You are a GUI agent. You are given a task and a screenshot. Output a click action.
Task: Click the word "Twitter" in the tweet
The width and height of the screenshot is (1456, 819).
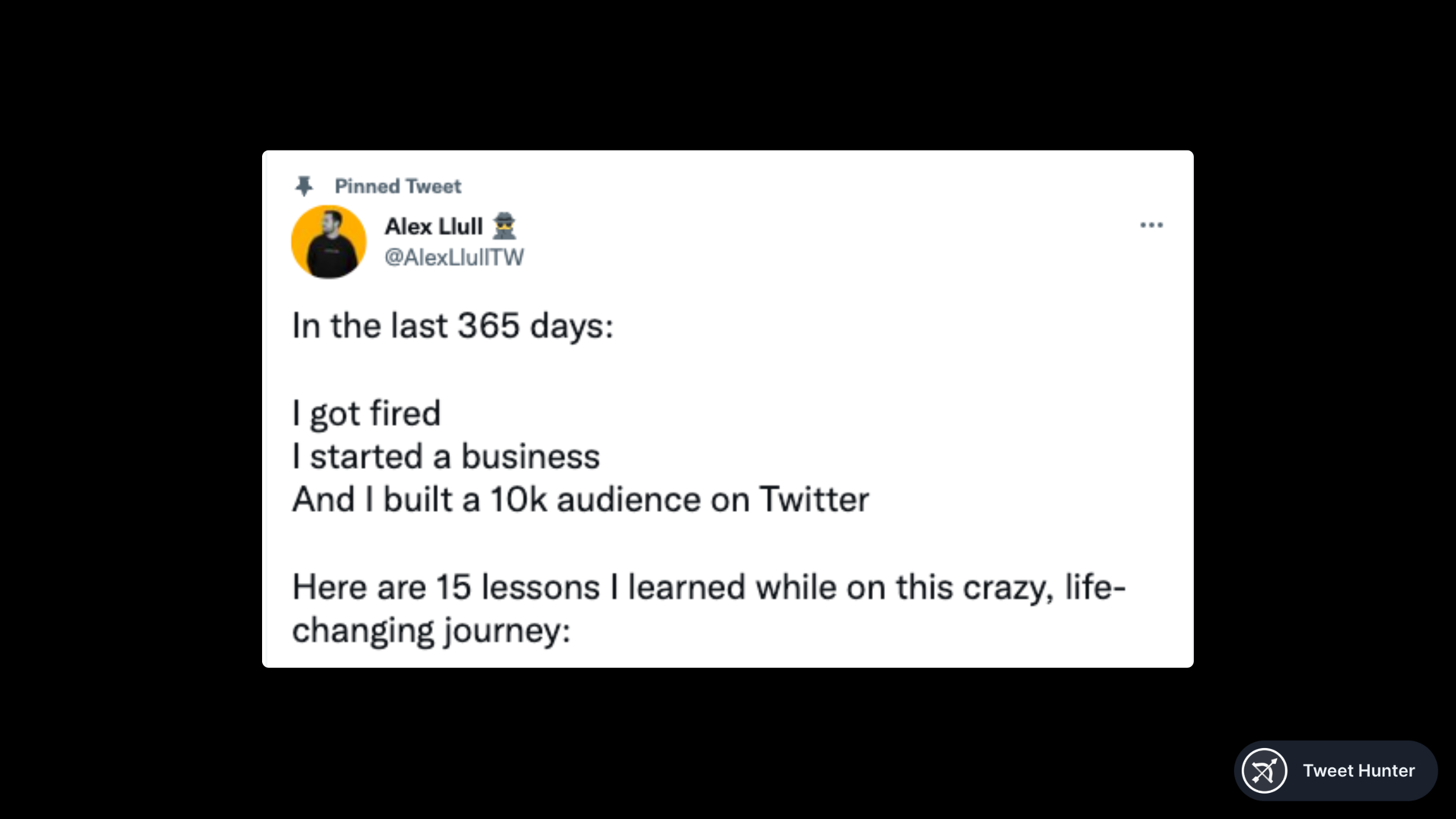[x=814, y=499]
